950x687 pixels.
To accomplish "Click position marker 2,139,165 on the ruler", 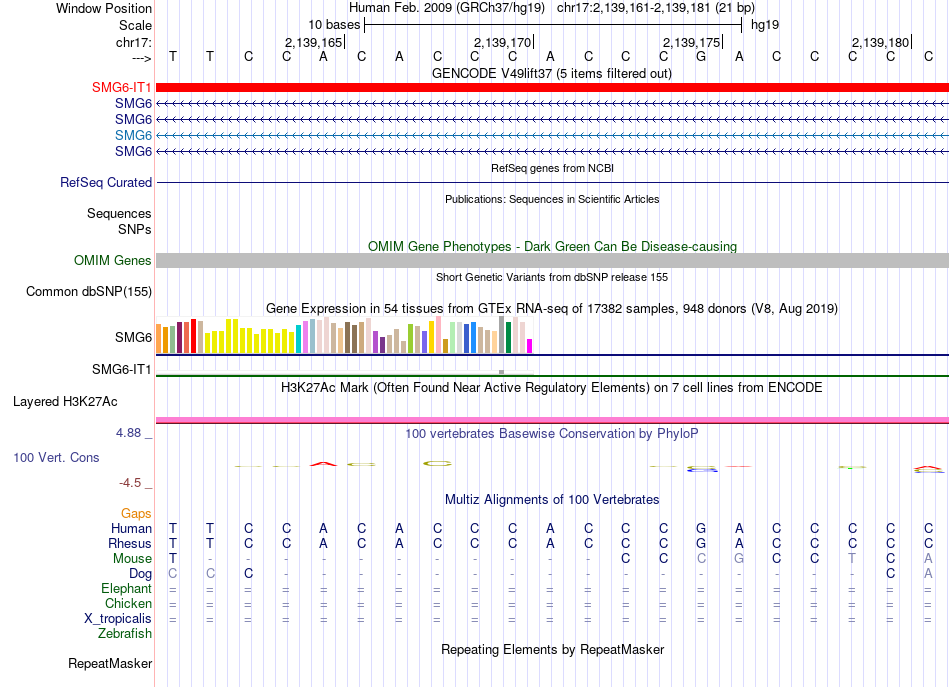I will click(314, 42).
